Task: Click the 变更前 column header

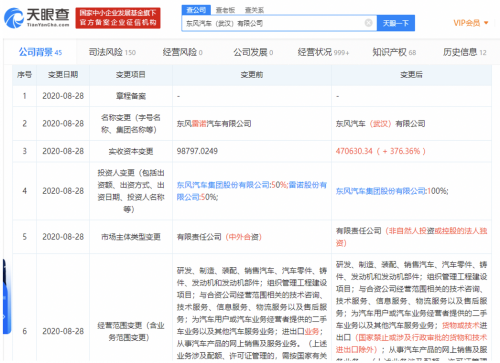Action: pyautogui.click(x=252, y=75)
